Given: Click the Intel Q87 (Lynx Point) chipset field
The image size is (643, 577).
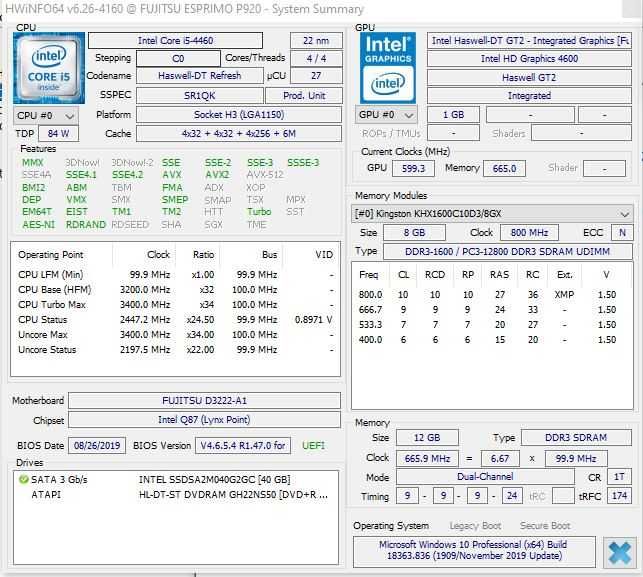Looking at the screenshot, I should (204, 420).
